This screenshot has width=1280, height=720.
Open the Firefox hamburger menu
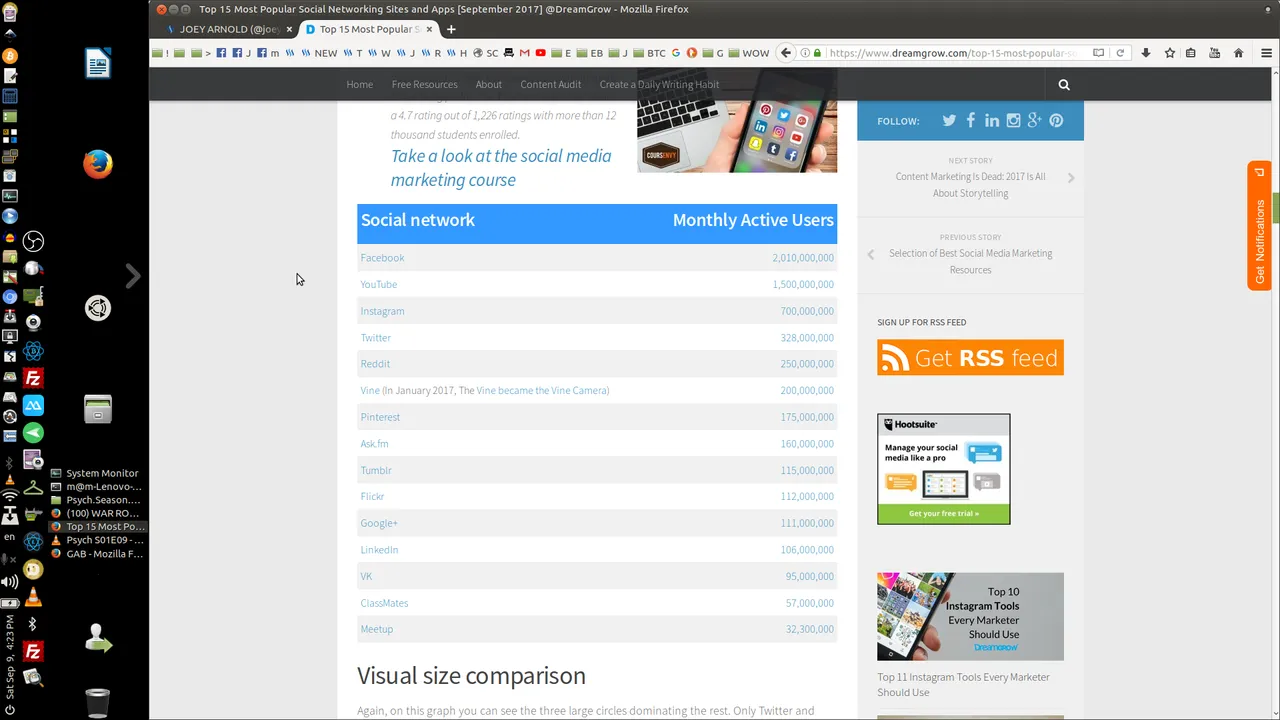[1266, 53]
